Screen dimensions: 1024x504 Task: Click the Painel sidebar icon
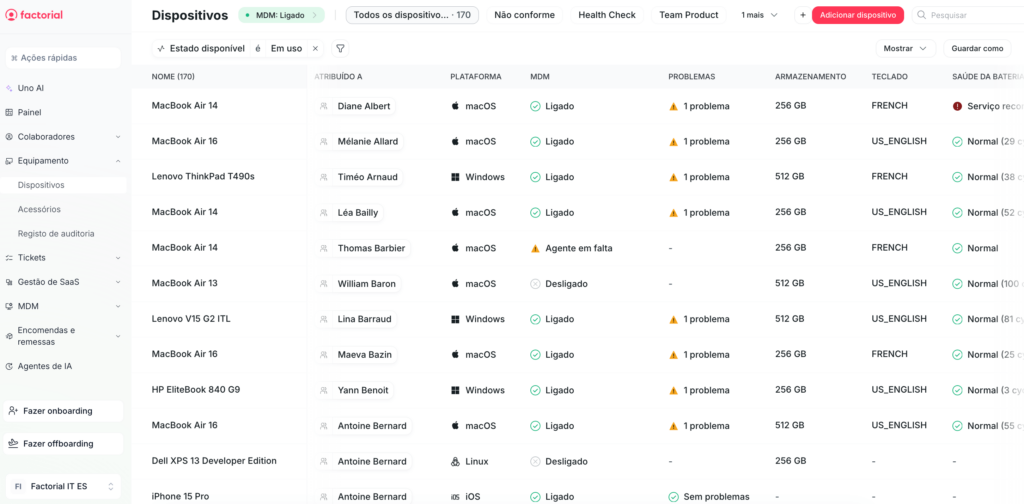(x=9, y=112)
